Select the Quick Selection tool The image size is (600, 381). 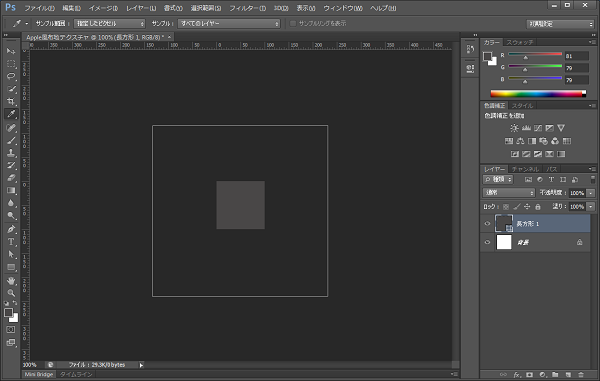(x=11, y=89)
